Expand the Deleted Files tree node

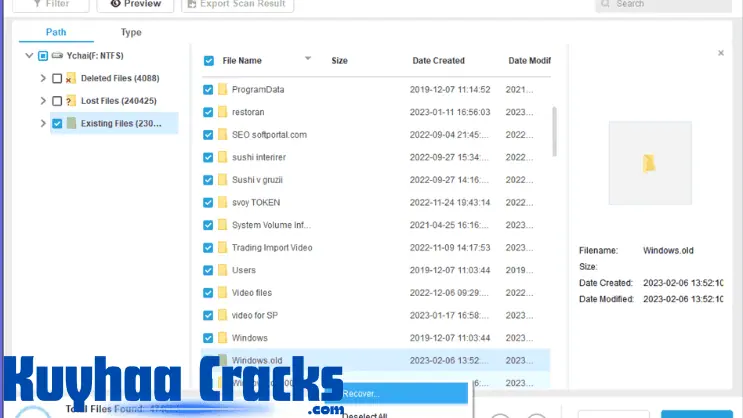(x=42, y=78)
